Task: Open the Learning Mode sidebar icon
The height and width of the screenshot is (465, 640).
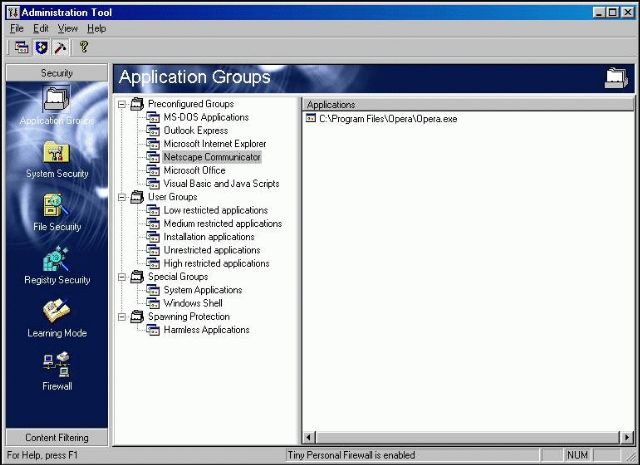Action: pyautogui.click(x=56, y=311)
